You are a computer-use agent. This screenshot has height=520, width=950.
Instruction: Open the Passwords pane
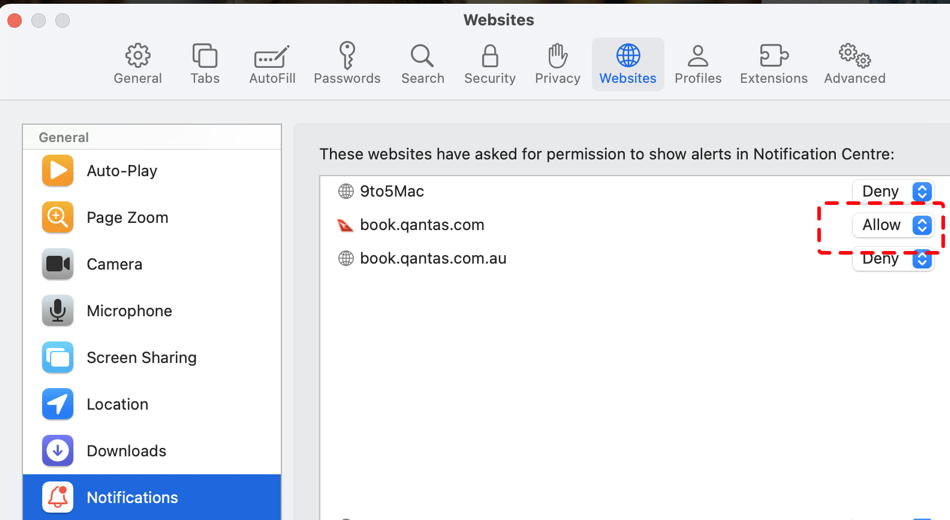coord(347,64)
